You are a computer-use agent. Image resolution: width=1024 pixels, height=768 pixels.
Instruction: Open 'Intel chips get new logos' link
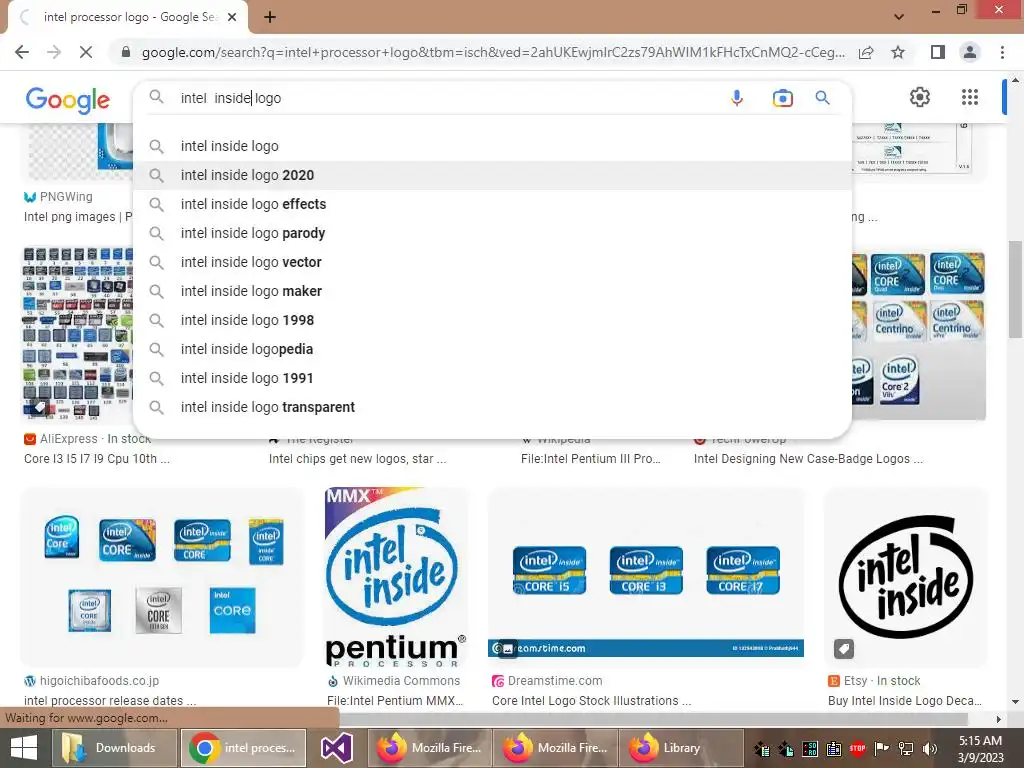[x=357, y=459]
